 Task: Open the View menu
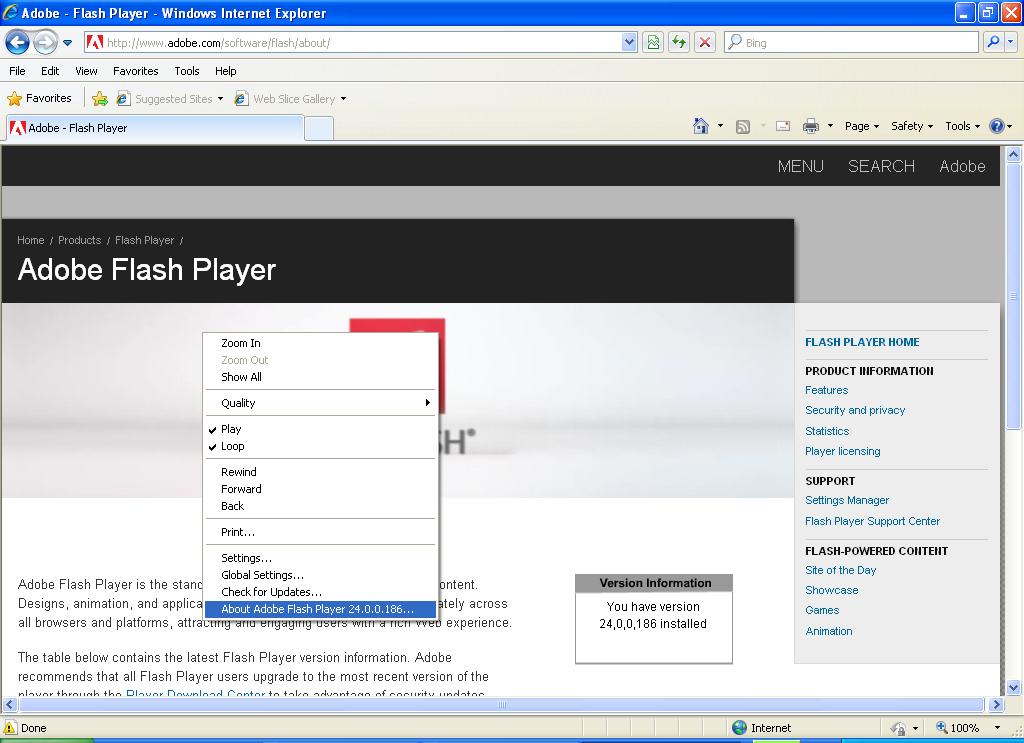[x=86, y=71]
